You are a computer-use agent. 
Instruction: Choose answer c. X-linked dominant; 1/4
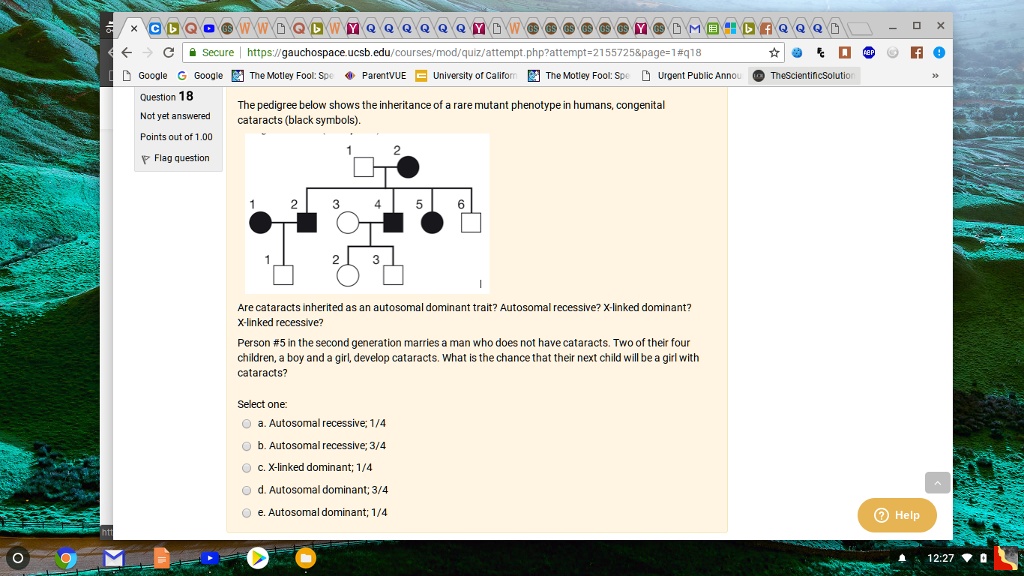[246, 468]
